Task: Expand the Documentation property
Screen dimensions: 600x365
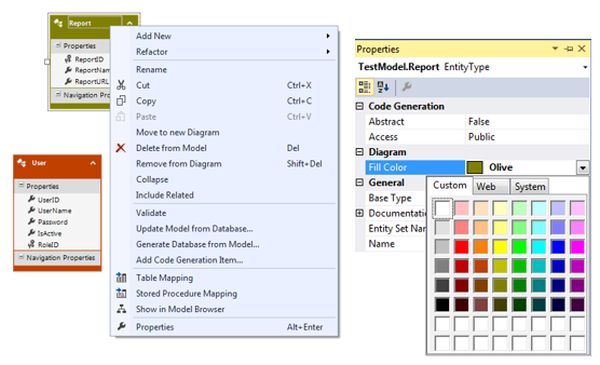Action: point(359,213)
